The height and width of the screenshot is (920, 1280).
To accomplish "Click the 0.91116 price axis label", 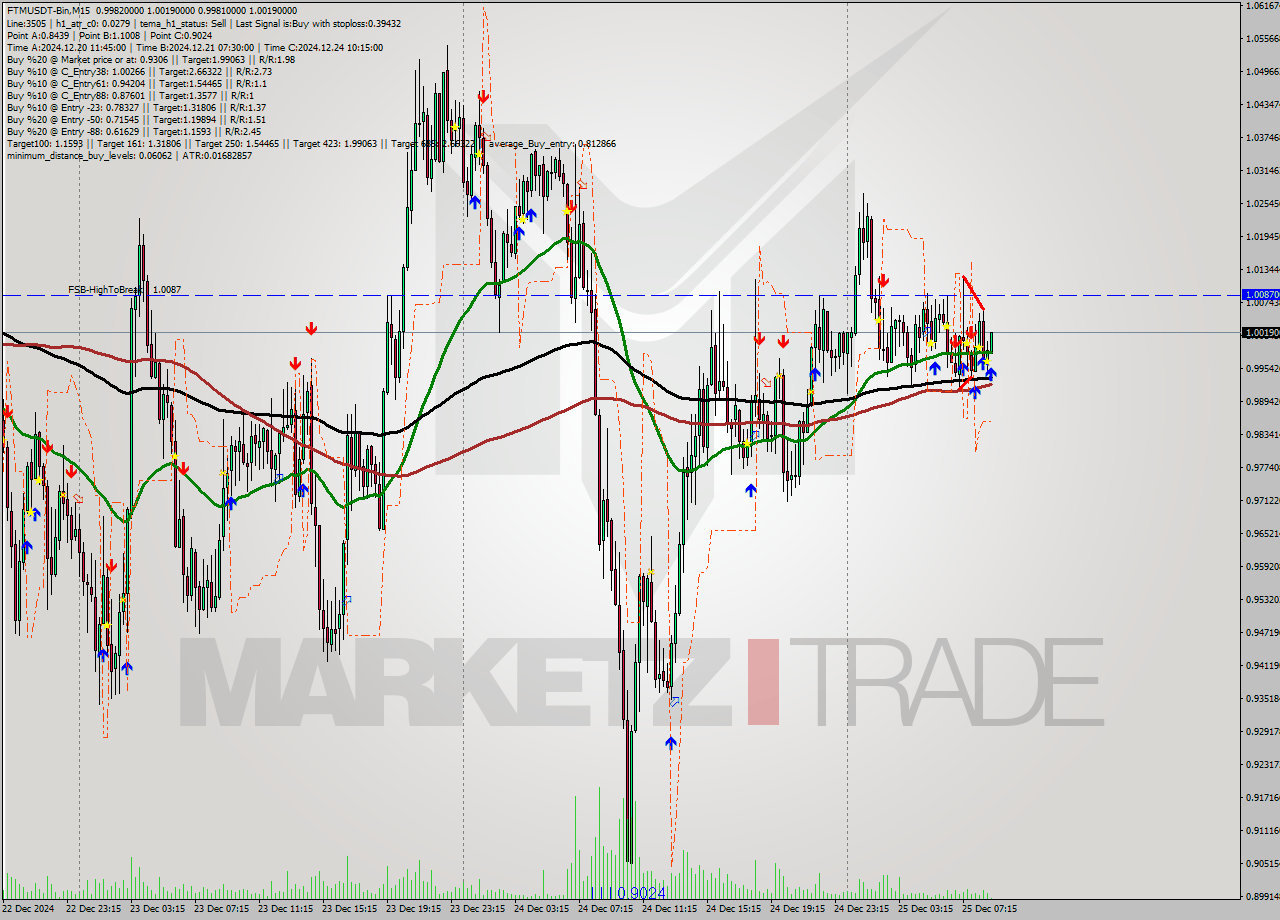I will [x=1261, y=830].
